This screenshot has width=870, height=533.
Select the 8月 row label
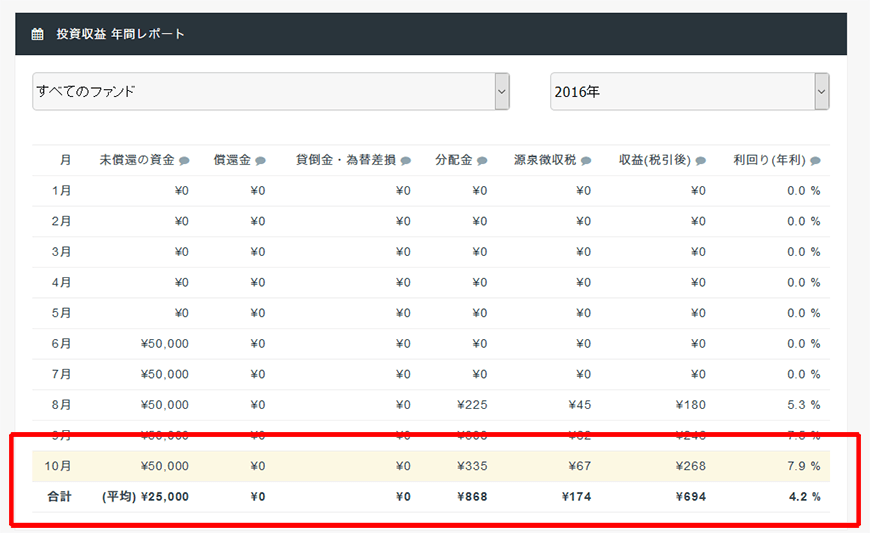click(x=62, y=405)
